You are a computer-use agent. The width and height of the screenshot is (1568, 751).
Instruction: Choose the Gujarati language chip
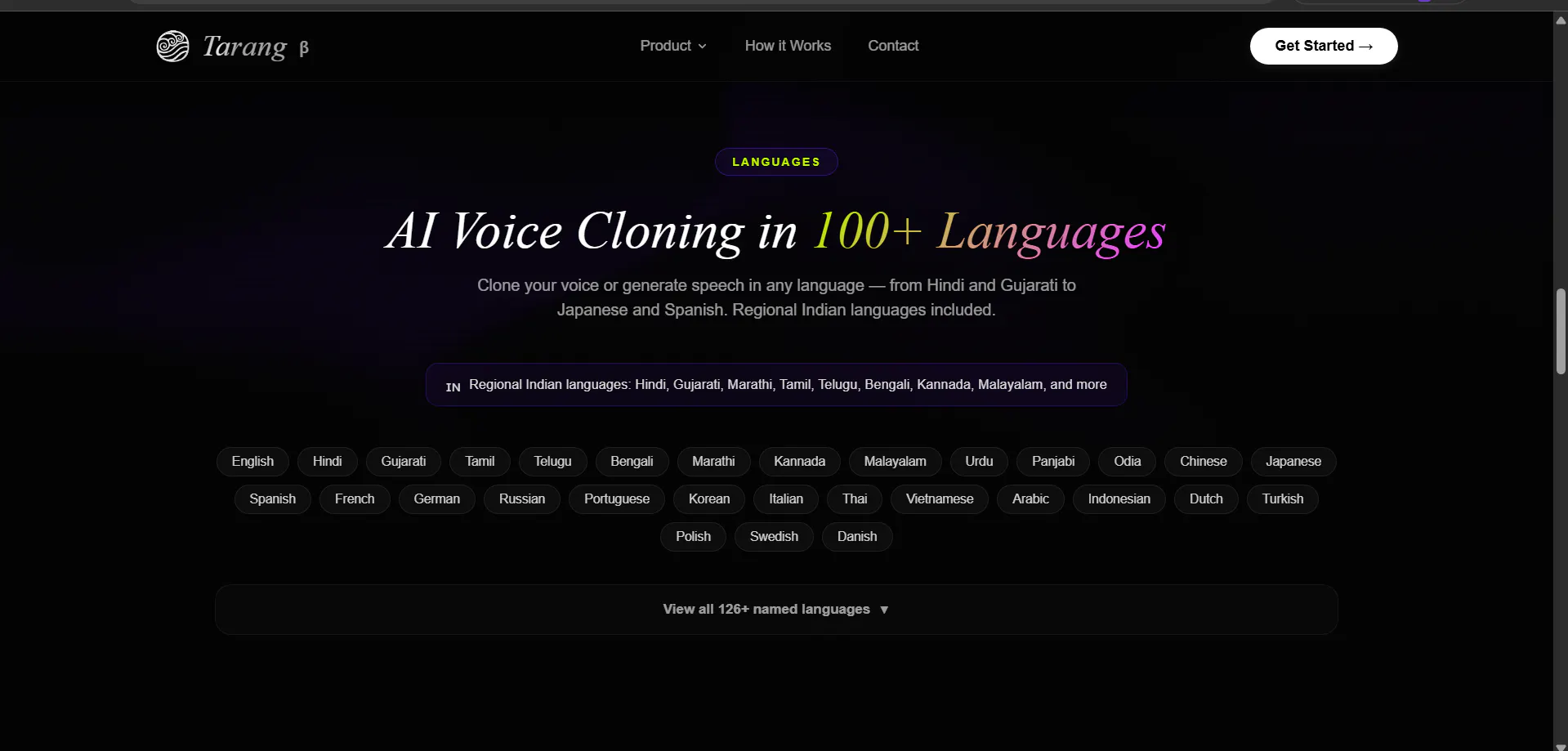point(404,462)
